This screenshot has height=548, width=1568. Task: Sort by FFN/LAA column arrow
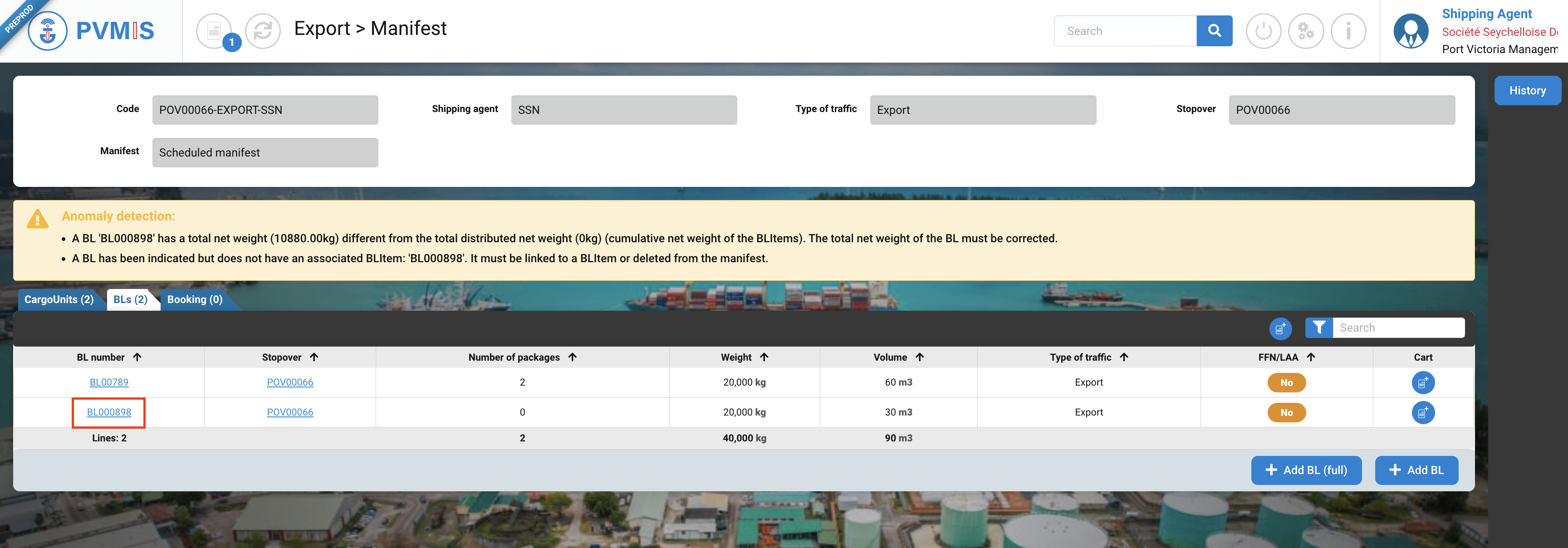pos(1311,357)
